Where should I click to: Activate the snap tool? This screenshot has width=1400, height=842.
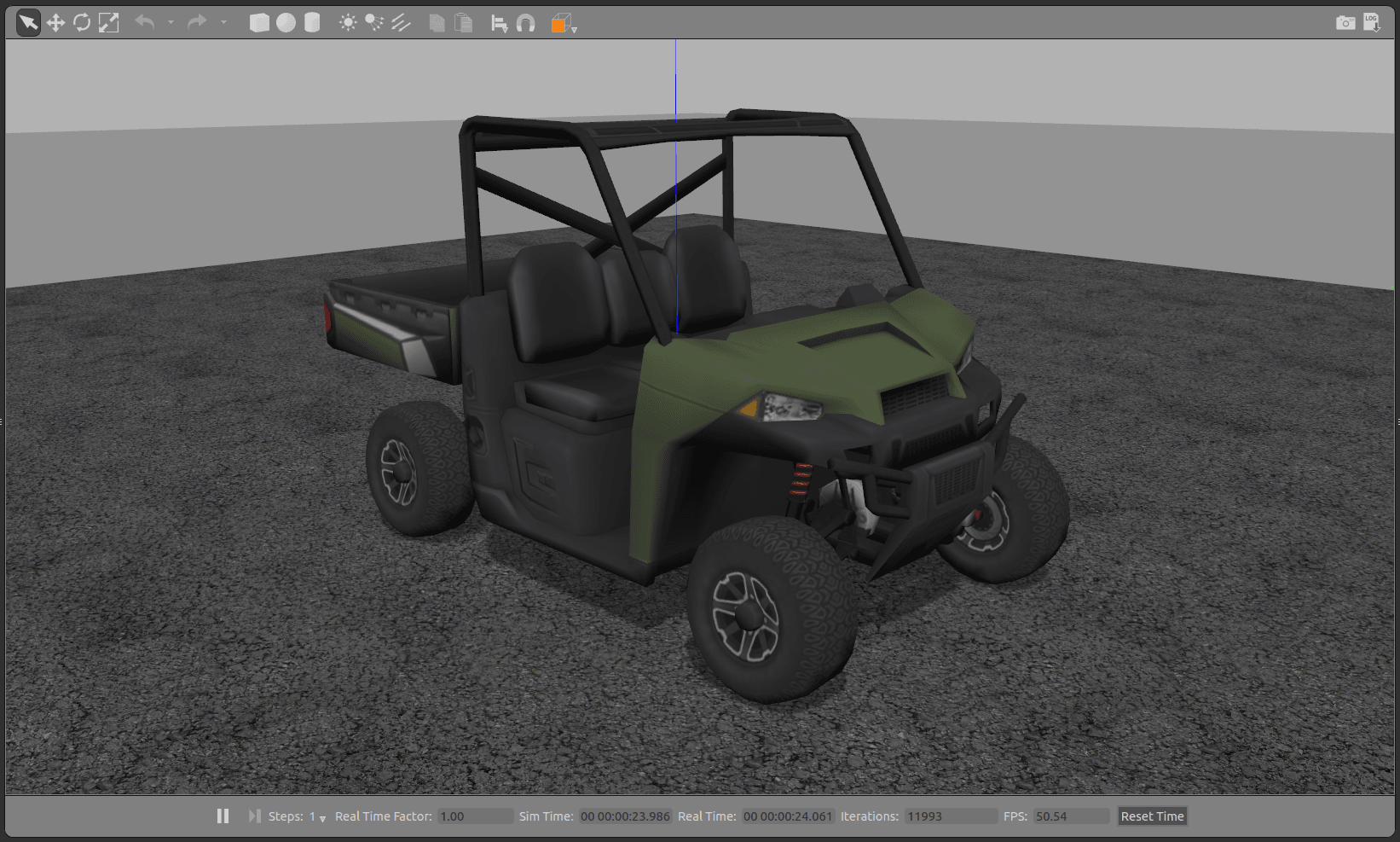[526, 22]
